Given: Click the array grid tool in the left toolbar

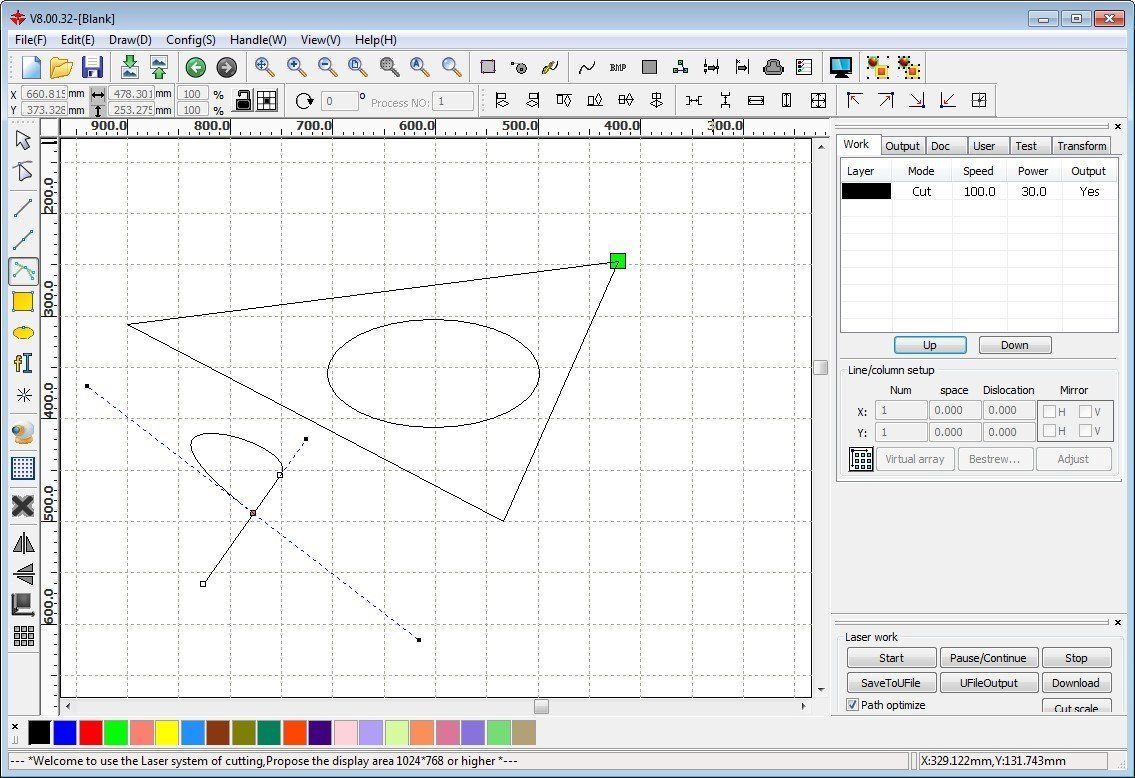Looking at the screenshot, I should coord(23,636).
